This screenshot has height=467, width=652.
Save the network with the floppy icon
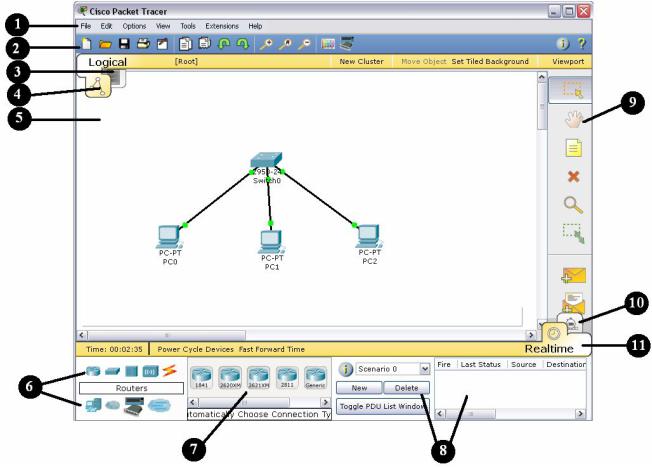[x=124, y=43]
